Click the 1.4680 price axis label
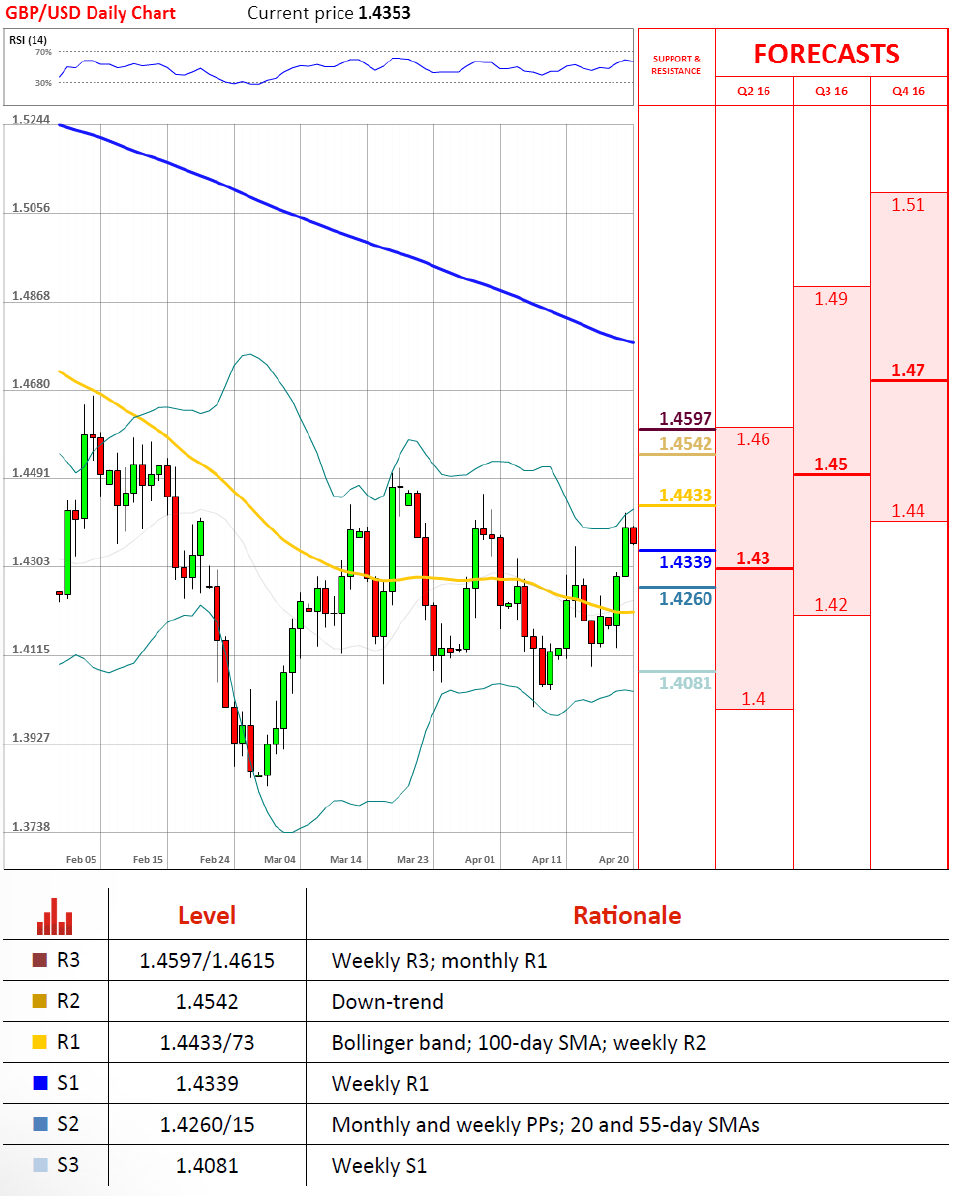This screenshot has width=953, height=1196. pos(31,384)
